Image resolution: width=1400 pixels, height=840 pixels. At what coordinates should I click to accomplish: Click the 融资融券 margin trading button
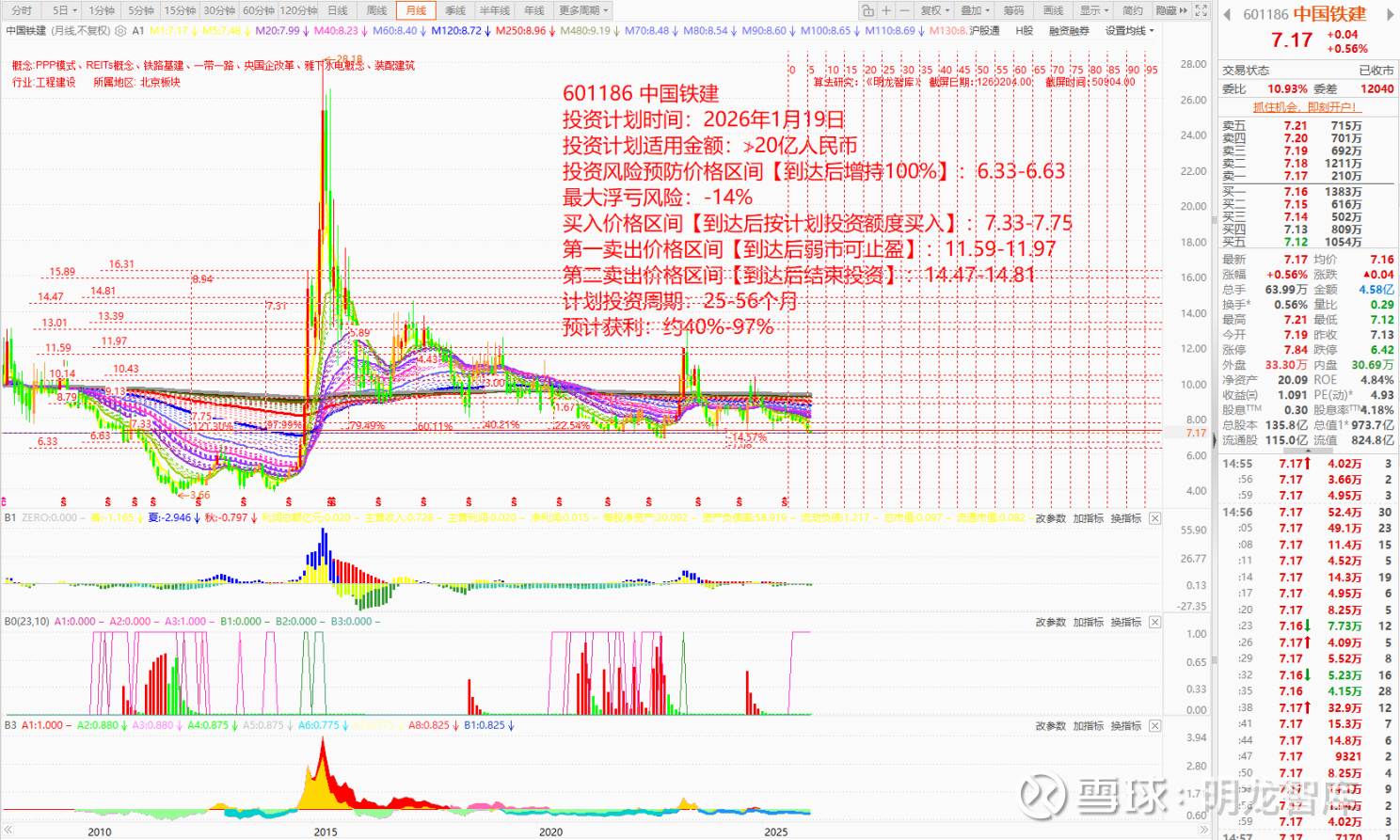click(1069, 31)
